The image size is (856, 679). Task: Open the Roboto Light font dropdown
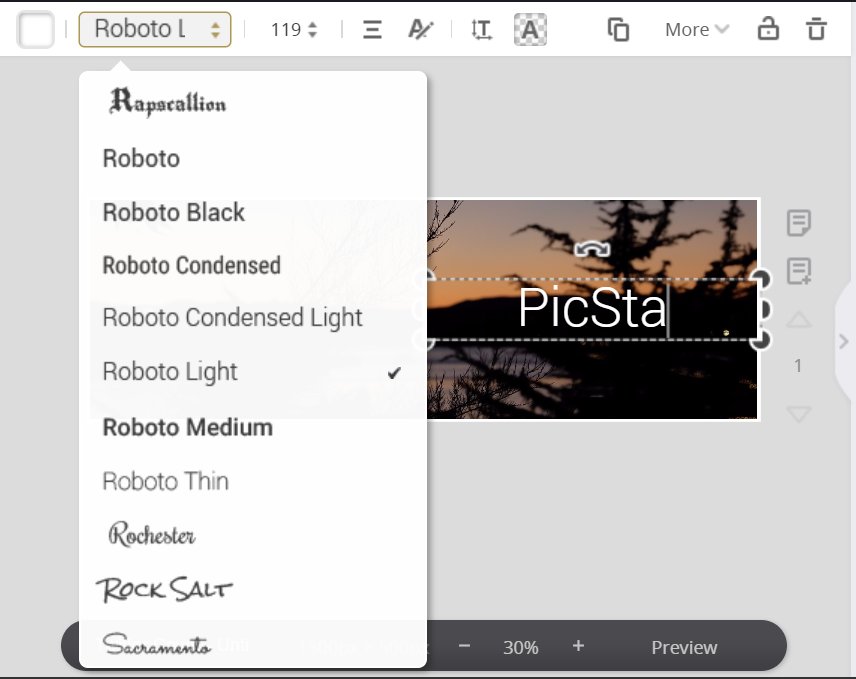(x=155, y=30)
